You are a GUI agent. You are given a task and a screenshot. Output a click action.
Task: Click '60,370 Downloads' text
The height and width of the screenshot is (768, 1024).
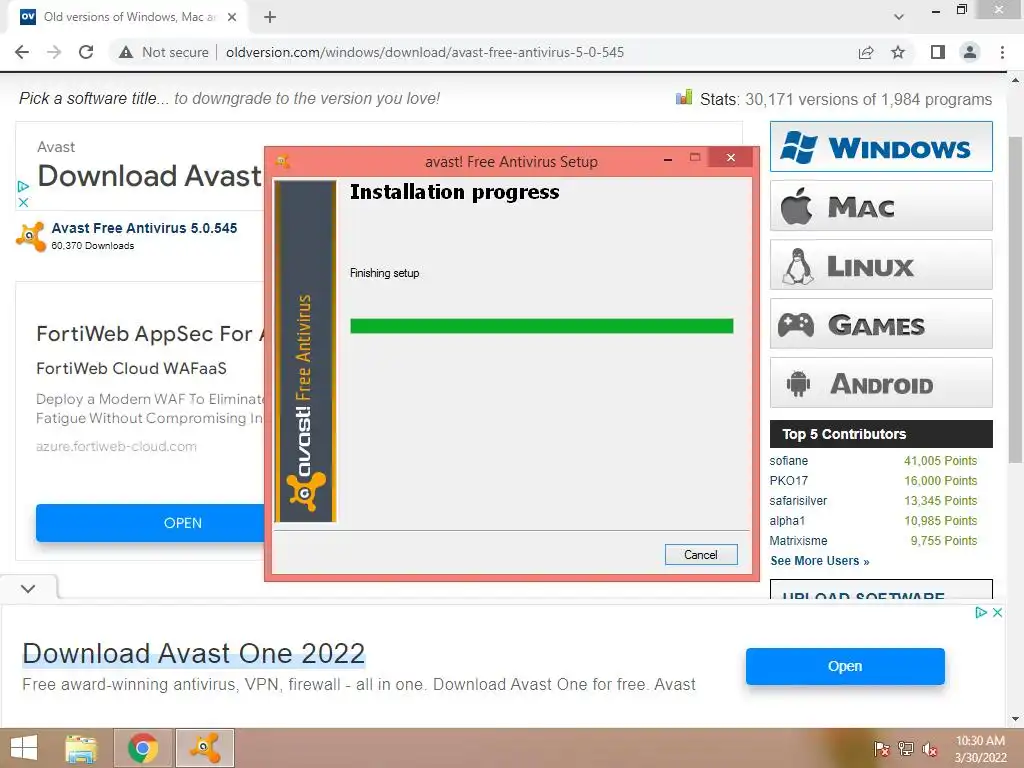93,246
